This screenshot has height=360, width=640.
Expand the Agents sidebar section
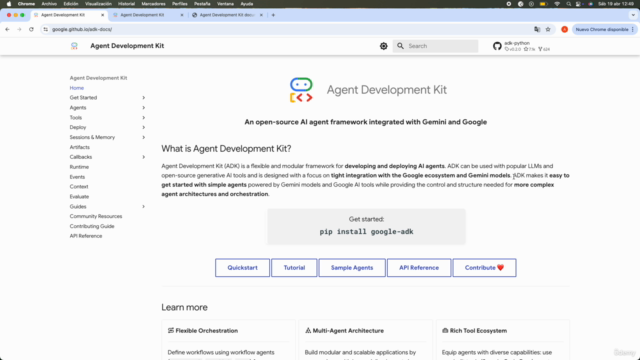click(x=143, y=108)
